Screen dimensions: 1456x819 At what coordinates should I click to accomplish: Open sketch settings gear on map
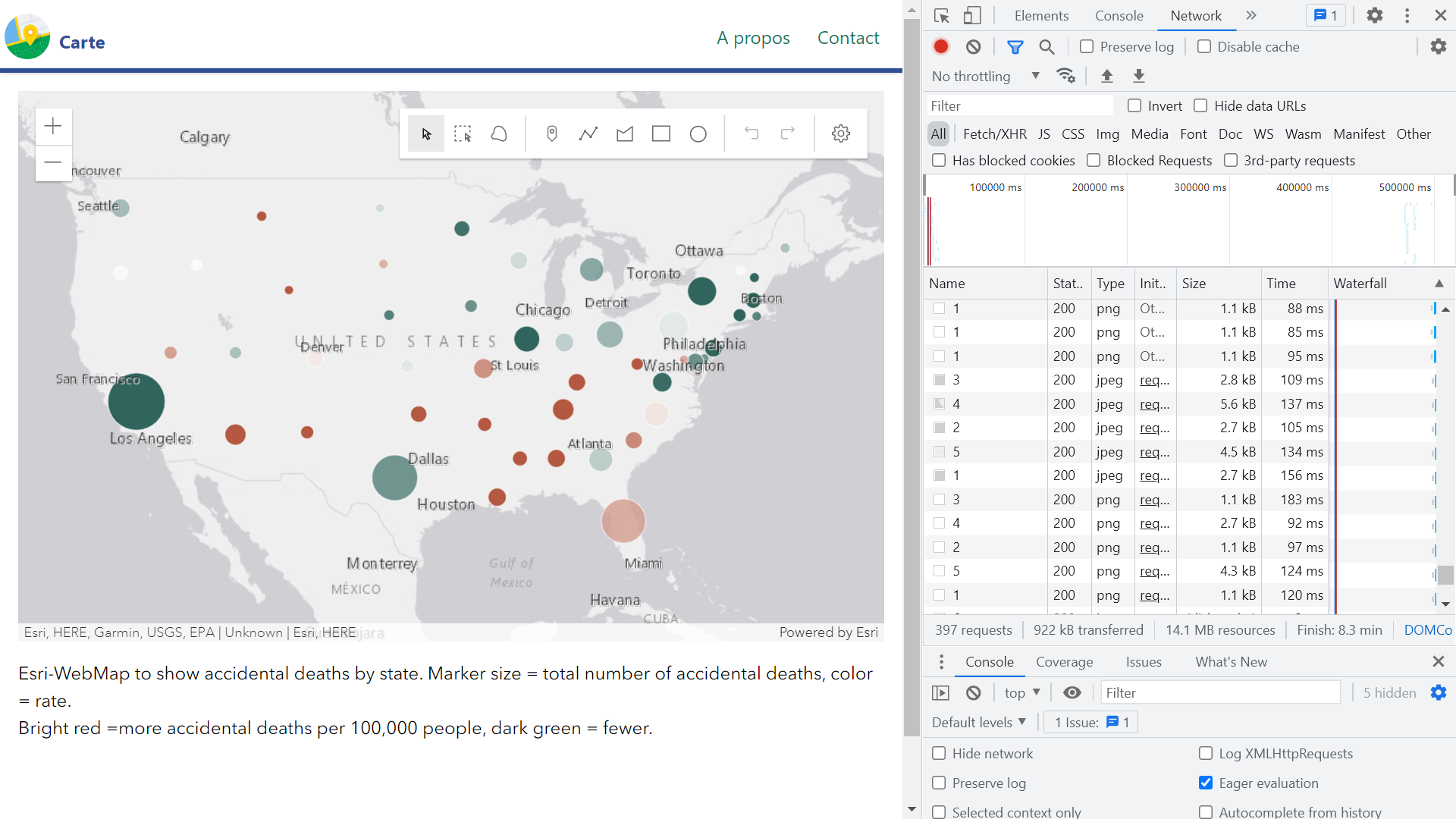[840, 134]
